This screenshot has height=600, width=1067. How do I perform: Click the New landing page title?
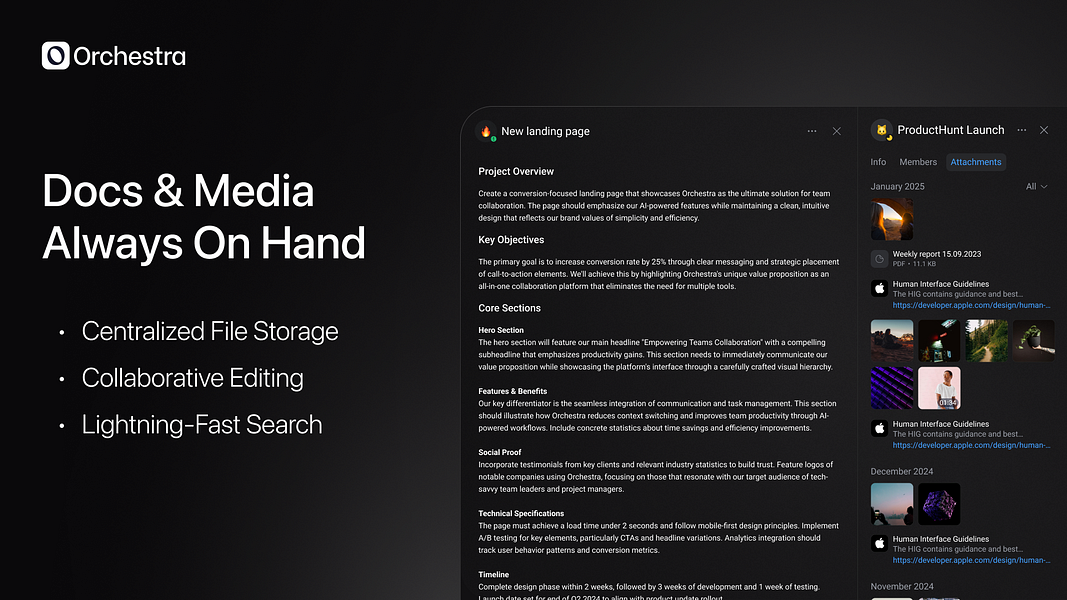click(x=545, y=131)
